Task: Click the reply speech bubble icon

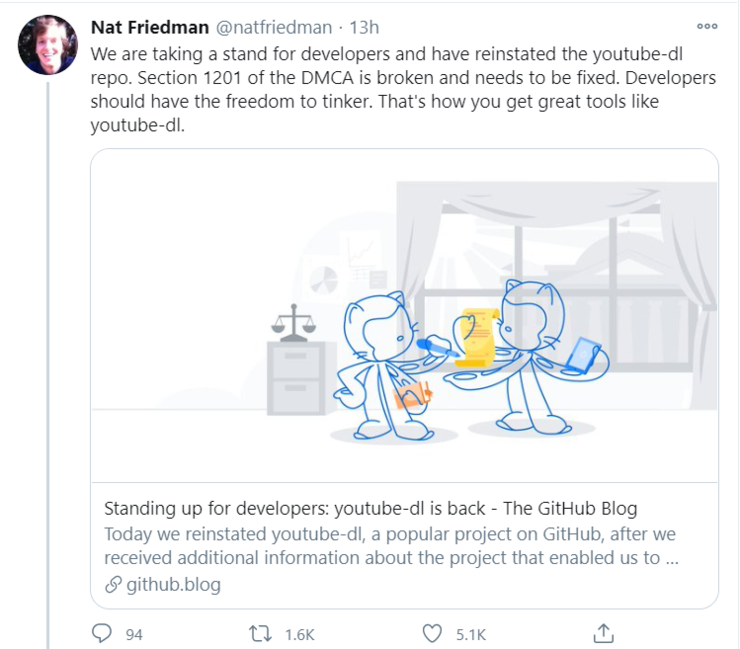Action: click(101, 633)
